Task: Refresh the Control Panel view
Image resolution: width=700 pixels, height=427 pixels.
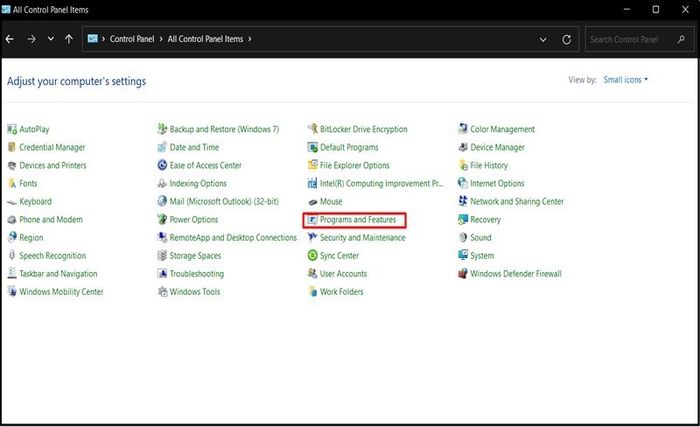Action: (x=567, y=39)
